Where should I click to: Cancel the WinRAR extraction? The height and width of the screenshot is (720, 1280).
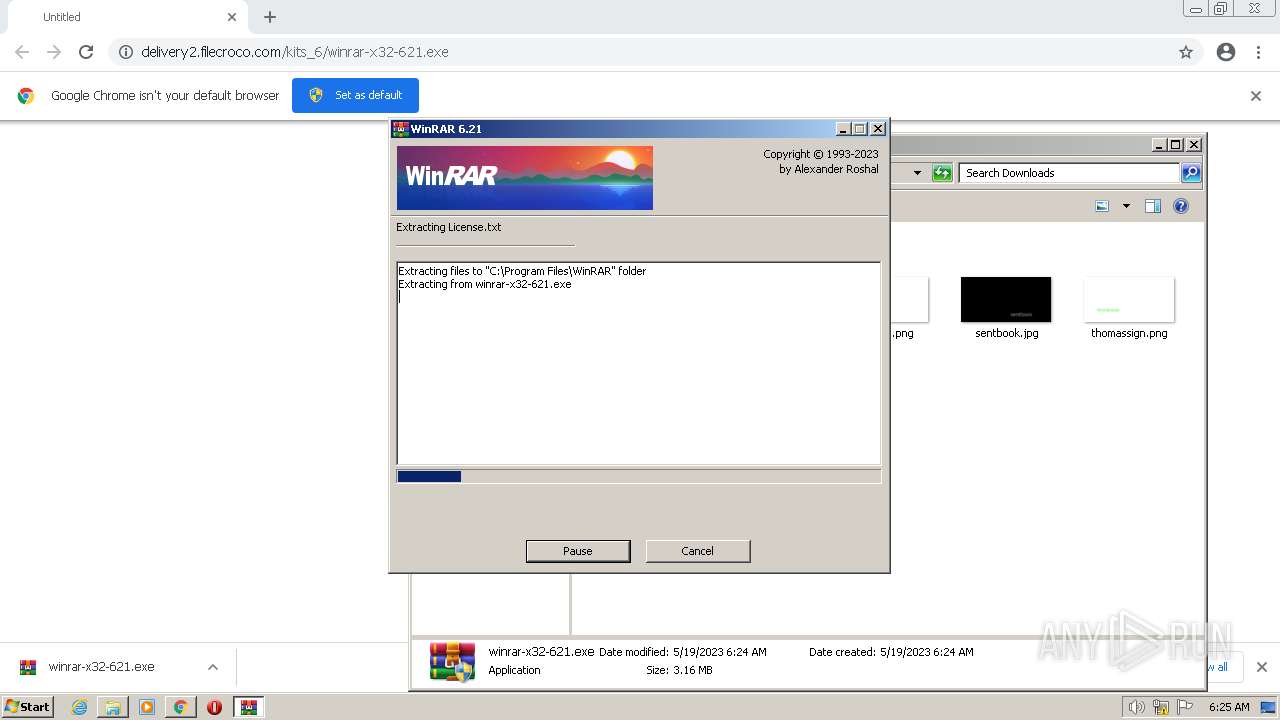[x=698, y=551]
